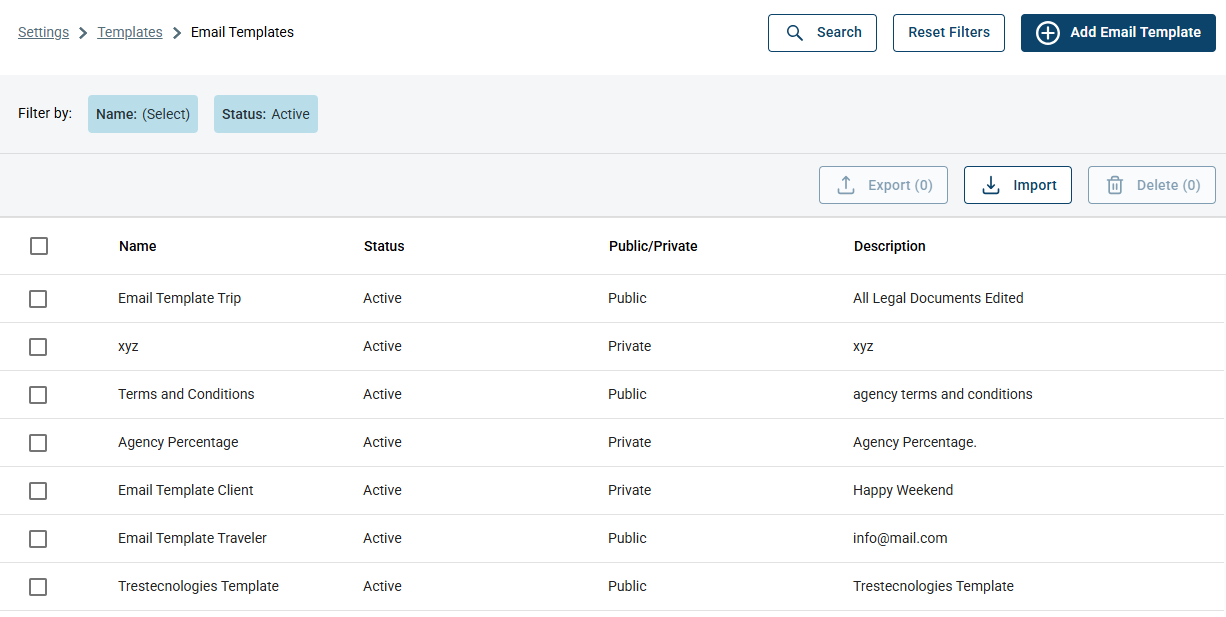The image size is (1226, 617).
Task: Click the Delete (0) button
Action: click(x=1152, y=185)
